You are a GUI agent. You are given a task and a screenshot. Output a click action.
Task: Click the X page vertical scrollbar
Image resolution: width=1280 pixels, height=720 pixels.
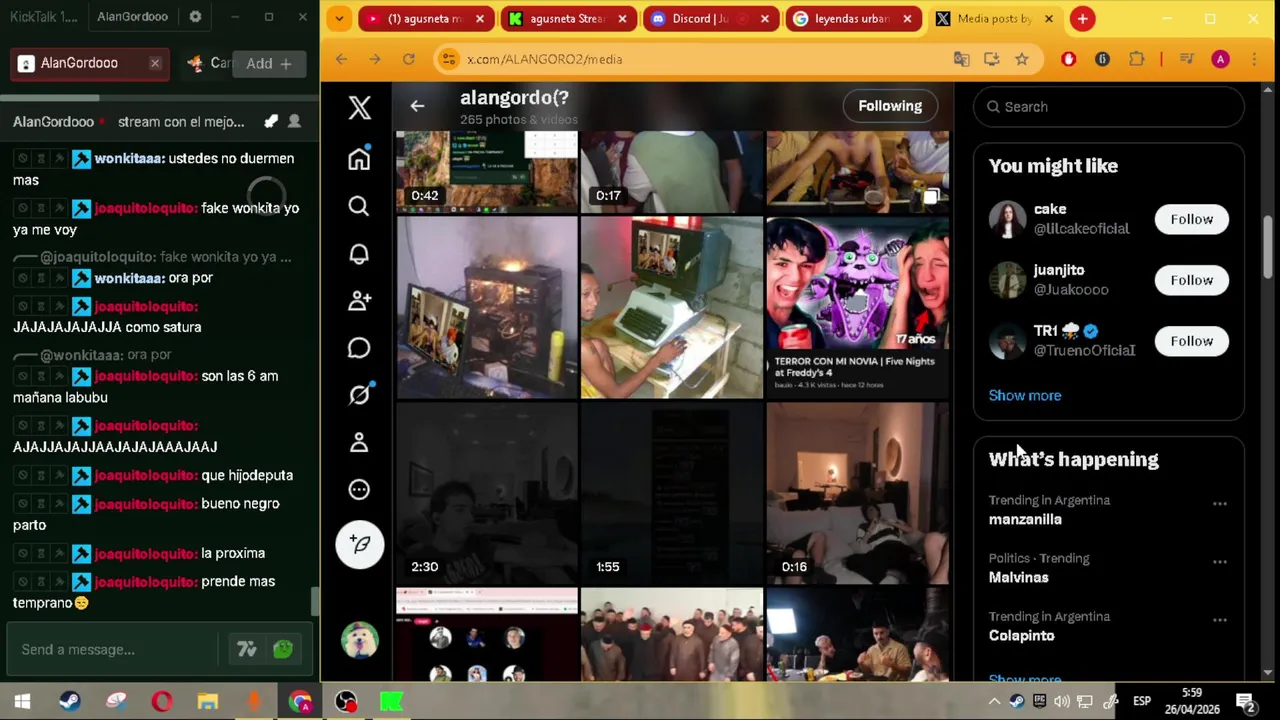coord(1269,247)
